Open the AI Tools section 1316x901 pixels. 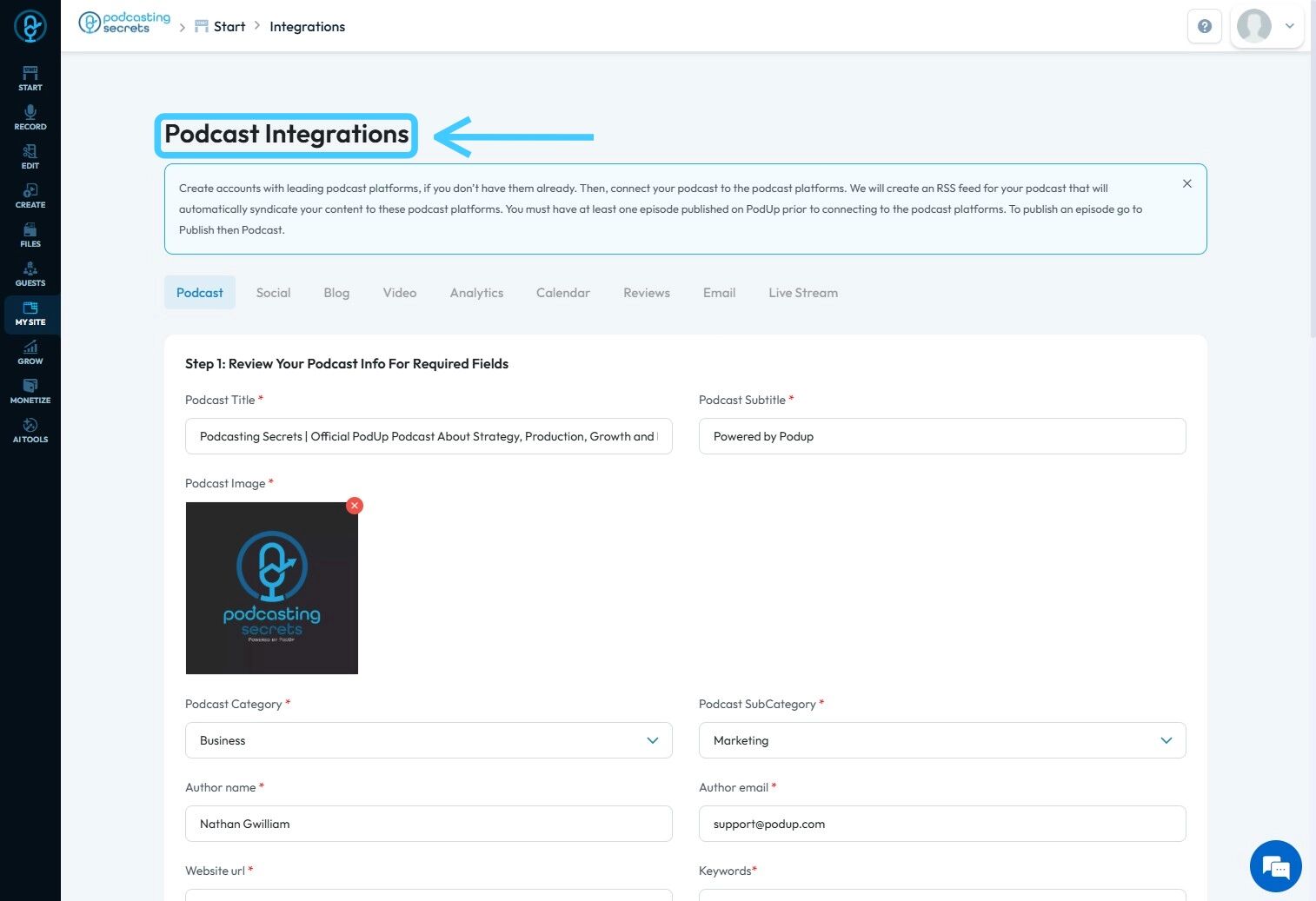click(x=30, y=430)
